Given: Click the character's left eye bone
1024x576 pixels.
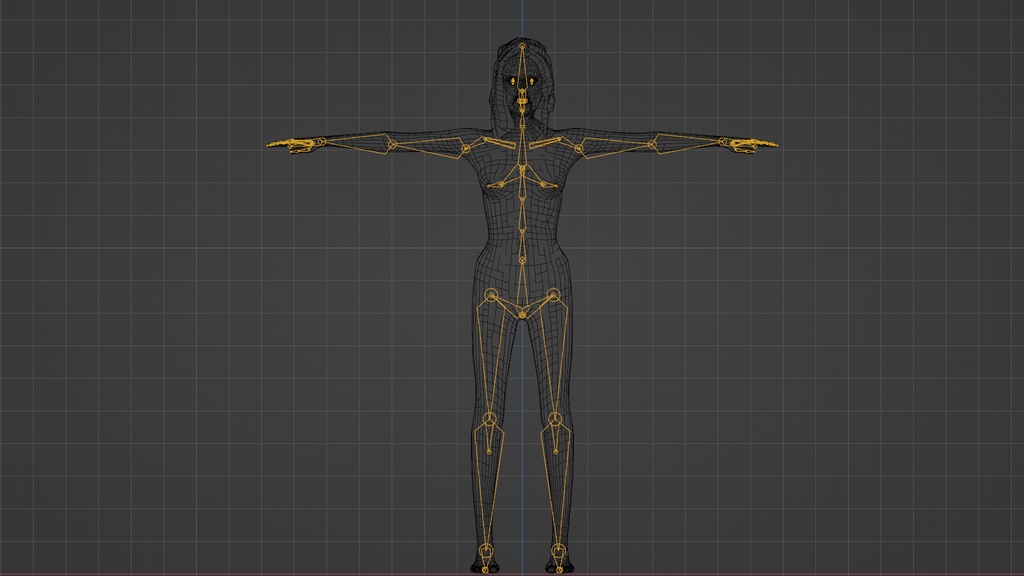Looking at the screenshot, I should pyautogui.click(x=531, y=81).
